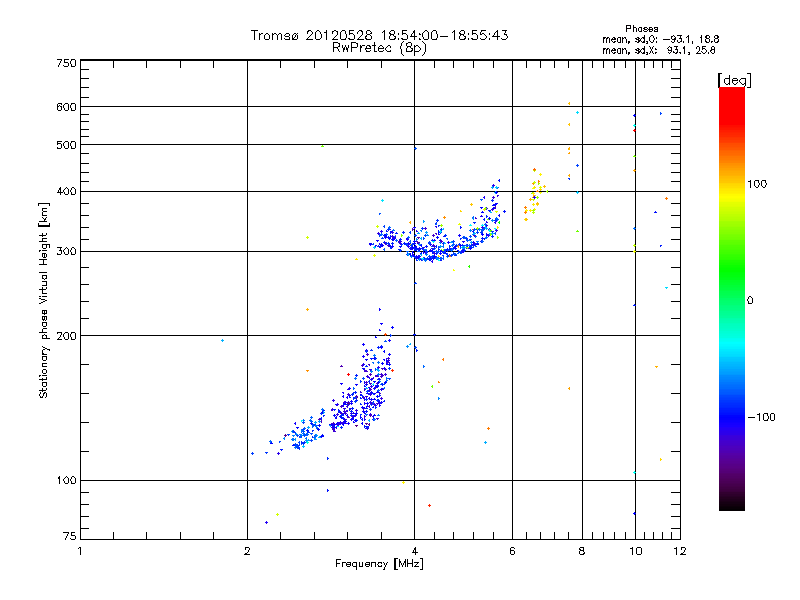Image resolution: width=800 pixels, height=600 pixels.
Task: Click the plot title 'Tromsø 20120528 18:54:00-18:55:43'
Action: coord(379,35)
